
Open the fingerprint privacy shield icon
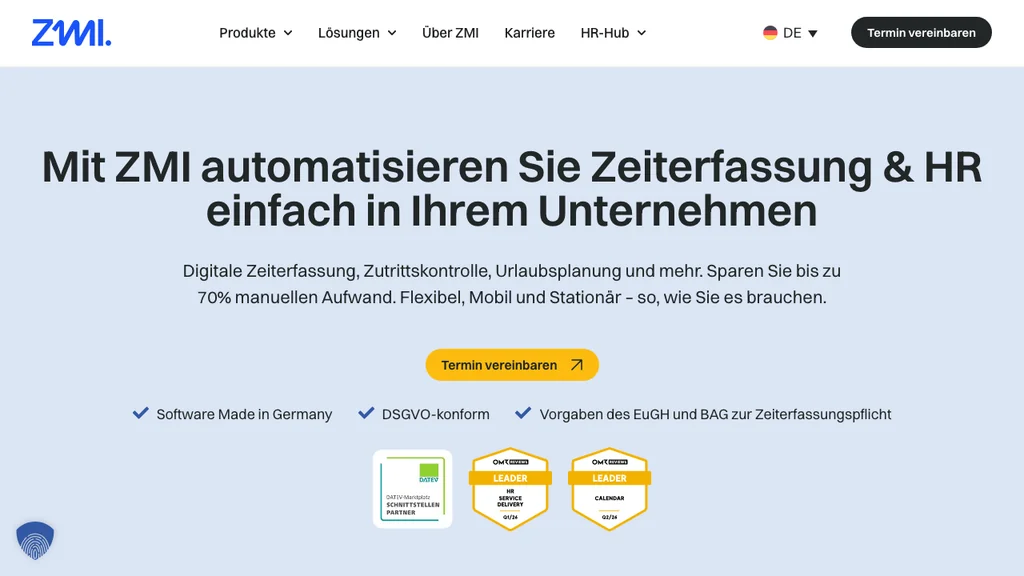35,540
